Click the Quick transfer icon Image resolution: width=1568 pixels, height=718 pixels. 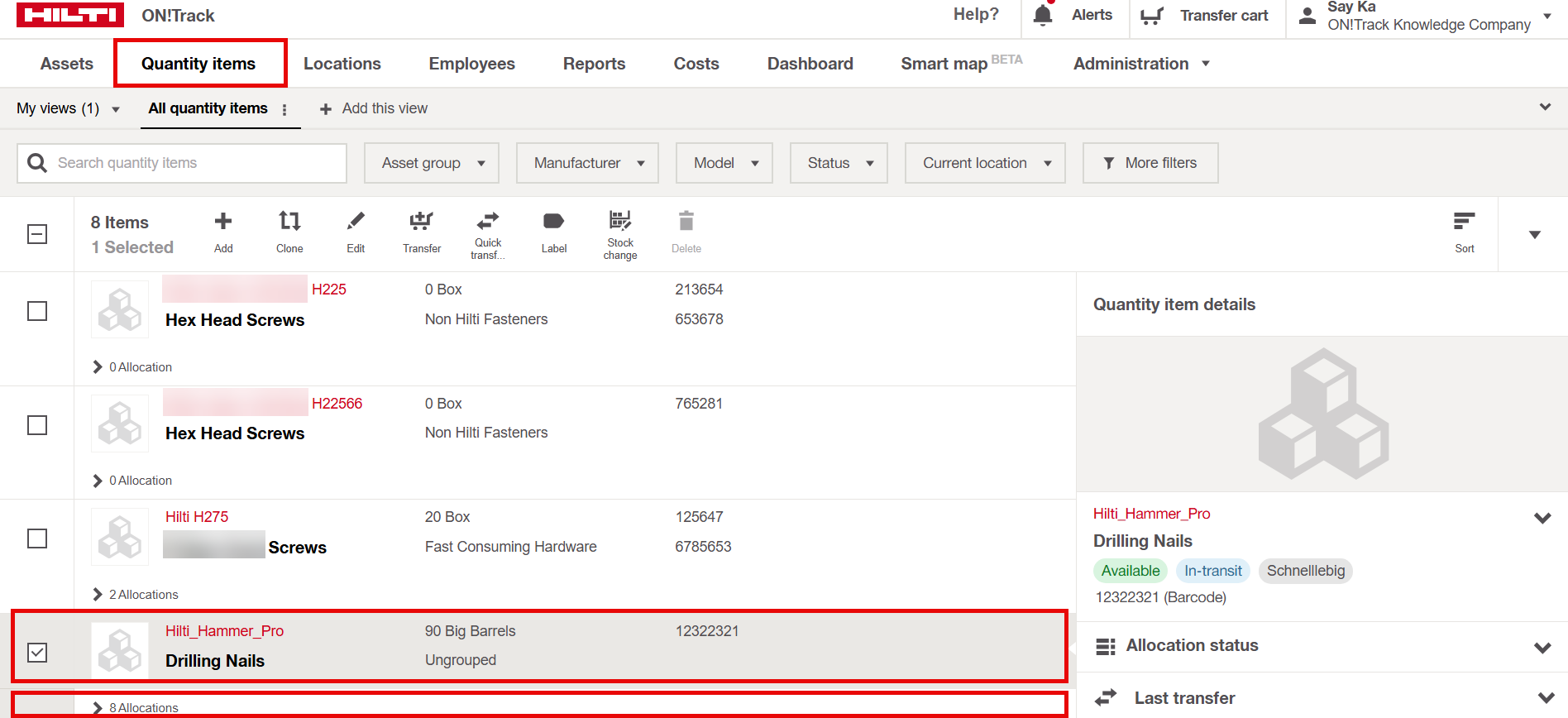point(488,222)
